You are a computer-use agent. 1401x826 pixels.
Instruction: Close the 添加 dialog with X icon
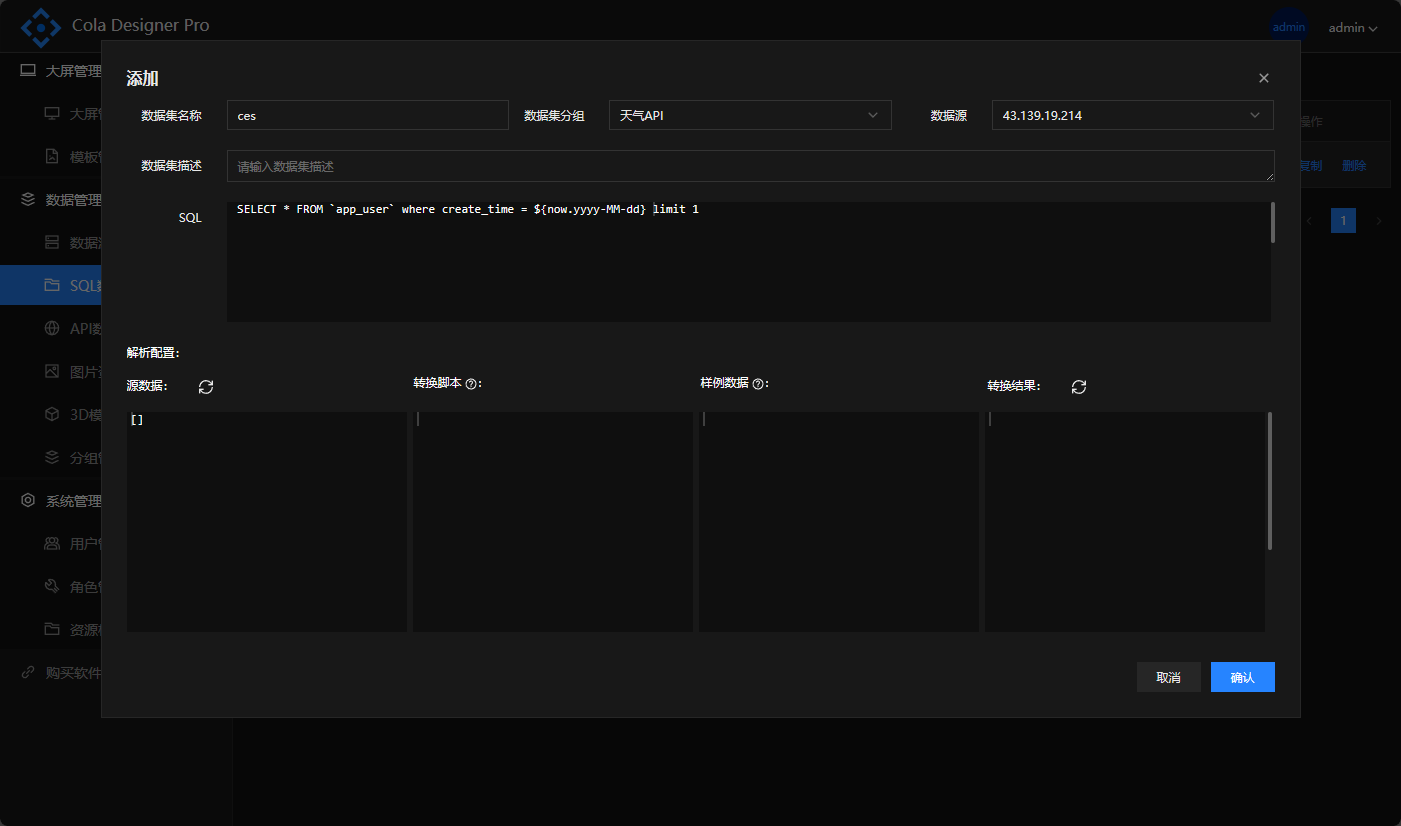coord(1264,78)
